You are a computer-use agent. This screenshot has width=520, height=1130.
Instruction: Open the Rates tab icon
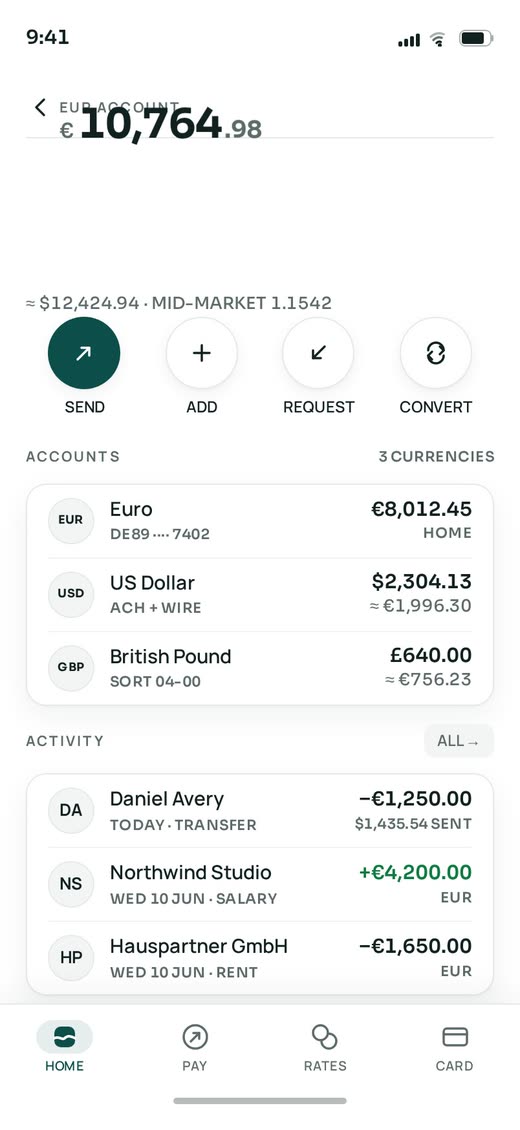(x=325, y=1037)
